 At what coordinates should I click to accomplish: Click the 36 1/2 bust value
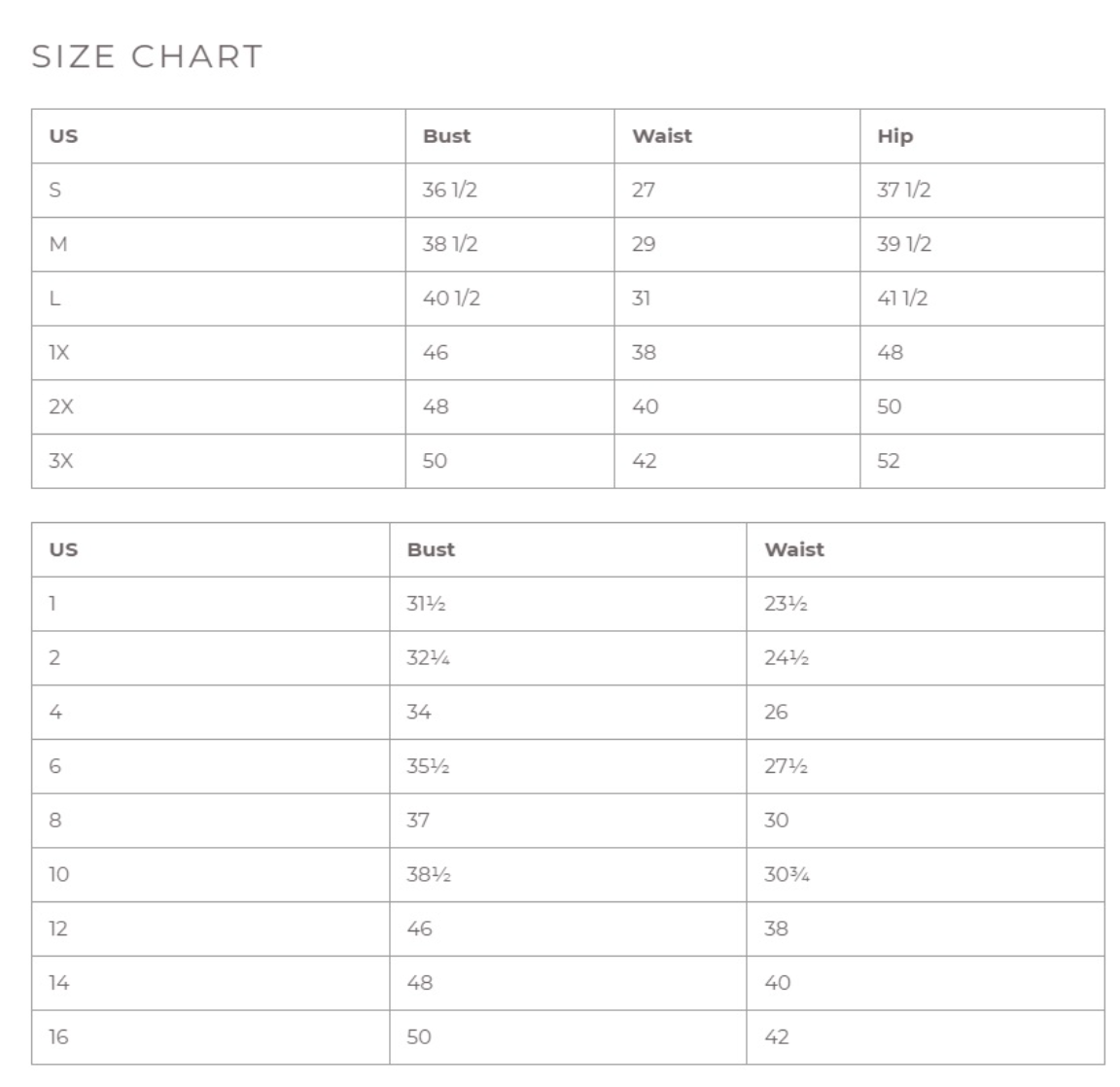449,190
